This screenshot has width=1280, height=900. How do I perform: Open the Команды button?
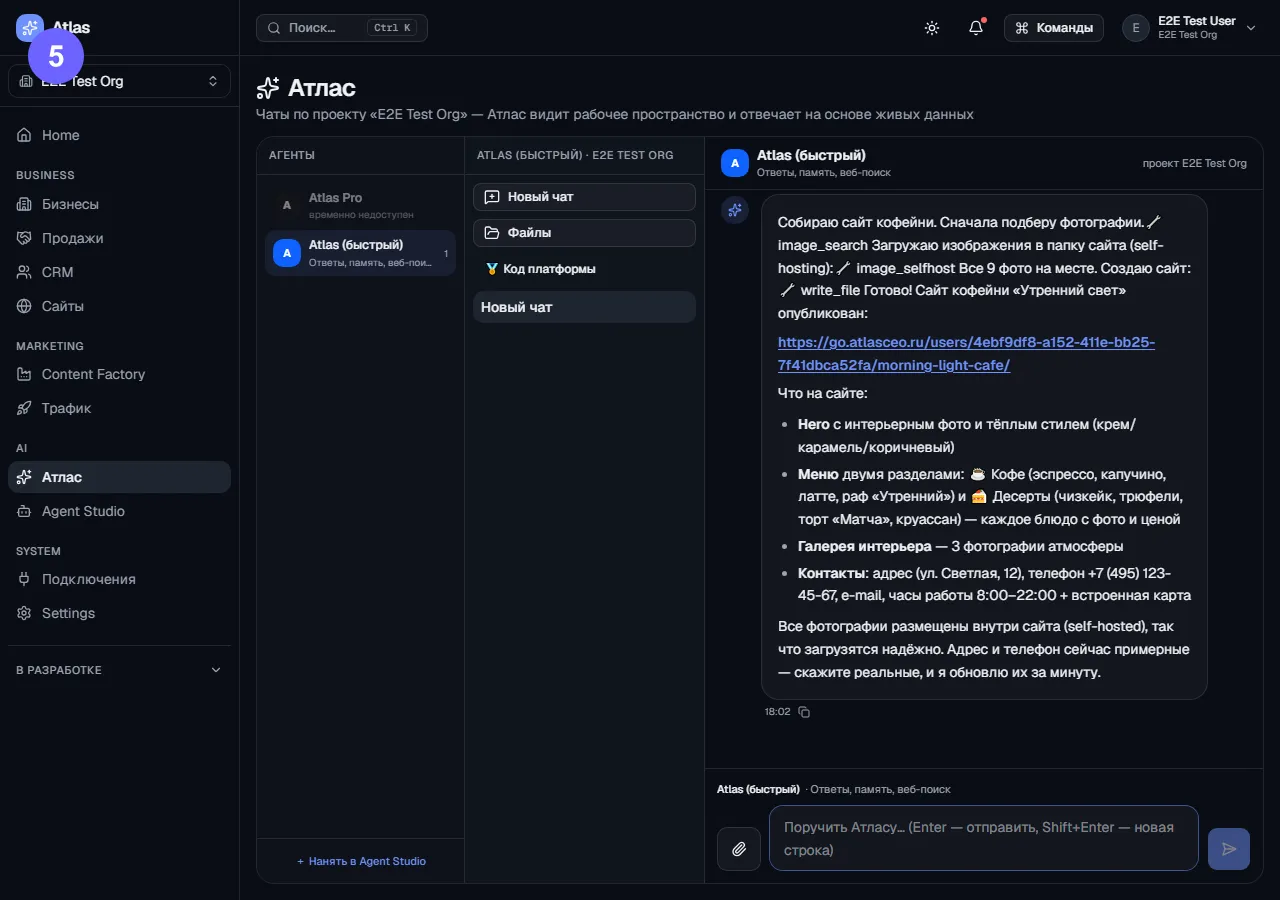coord(1054,28)
